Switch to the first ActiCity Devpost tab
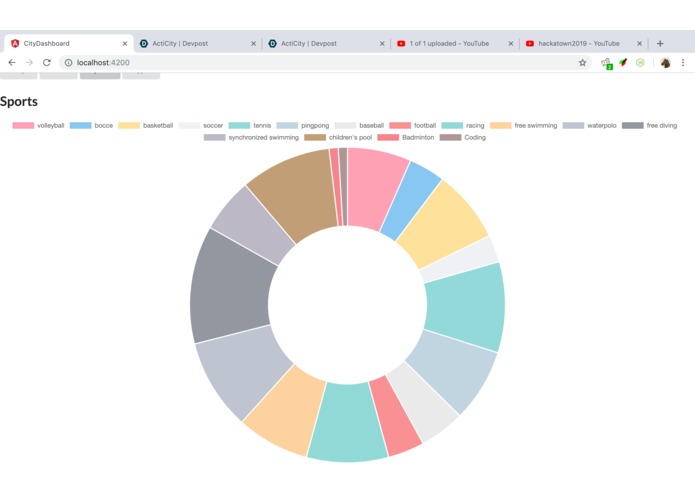Screen dimensions: 695x494 coord(197,43)
